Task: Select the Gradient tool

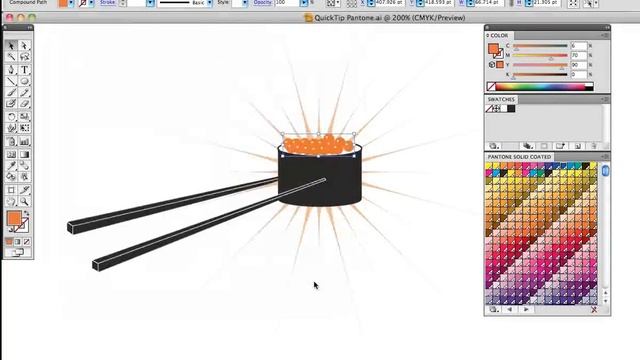Action: tap(24, 154)
